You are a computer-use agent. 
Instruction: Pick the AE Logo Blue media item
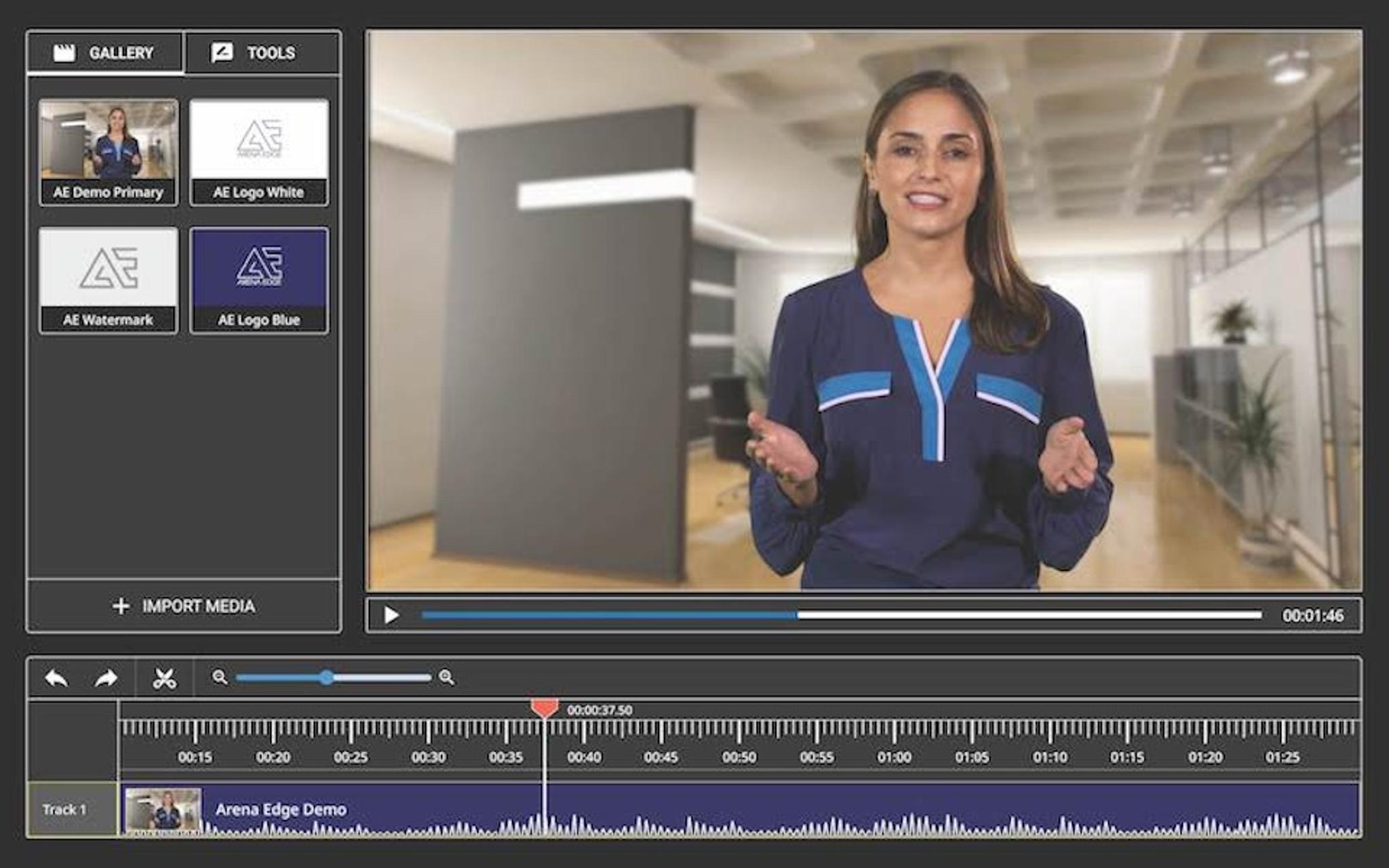coord(259,280)
